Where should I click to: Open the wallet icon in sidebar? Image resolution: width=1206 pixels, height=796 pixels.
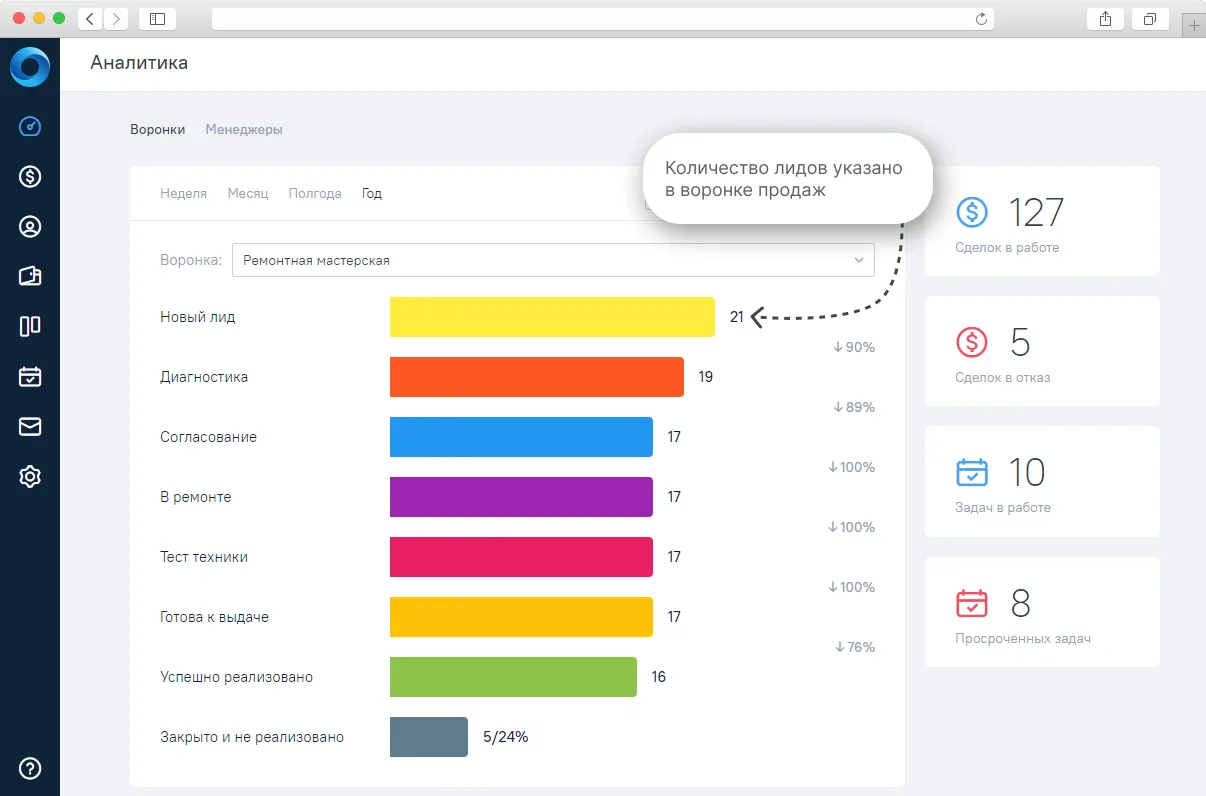[30, 276]
